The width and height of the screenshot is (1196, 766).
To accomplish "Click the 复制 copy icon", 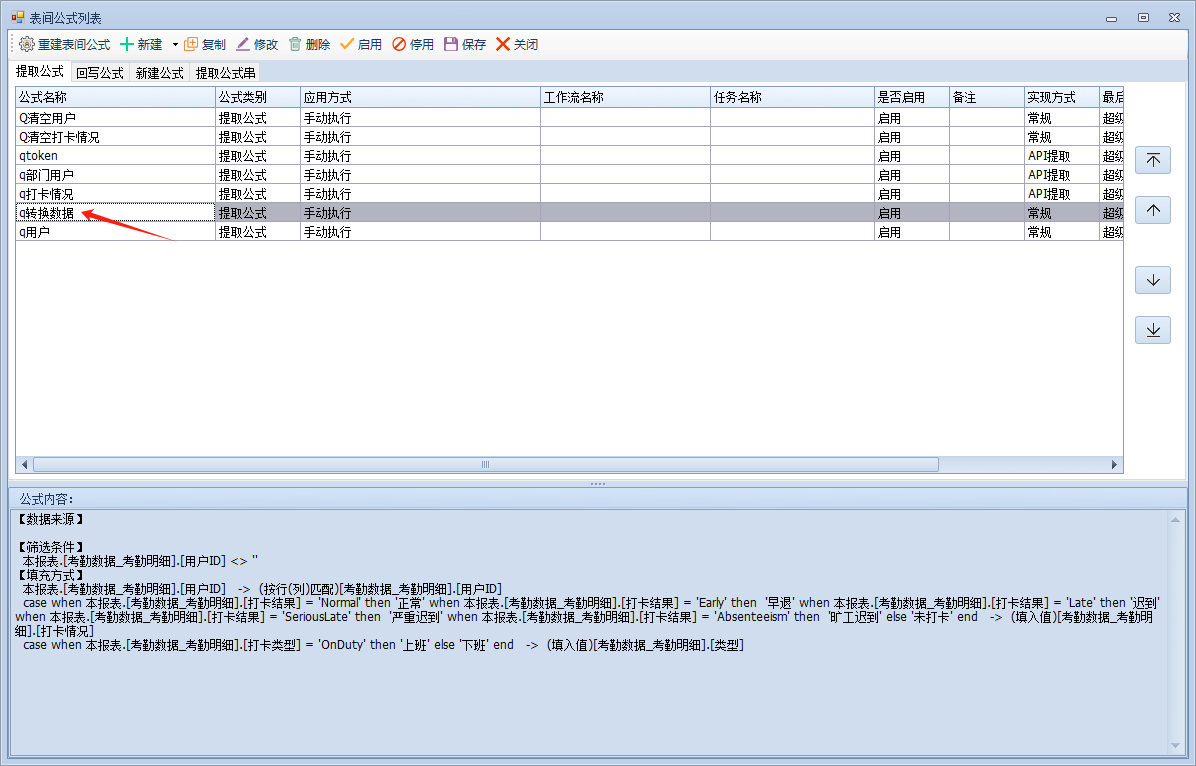I will tap(191, 44).
